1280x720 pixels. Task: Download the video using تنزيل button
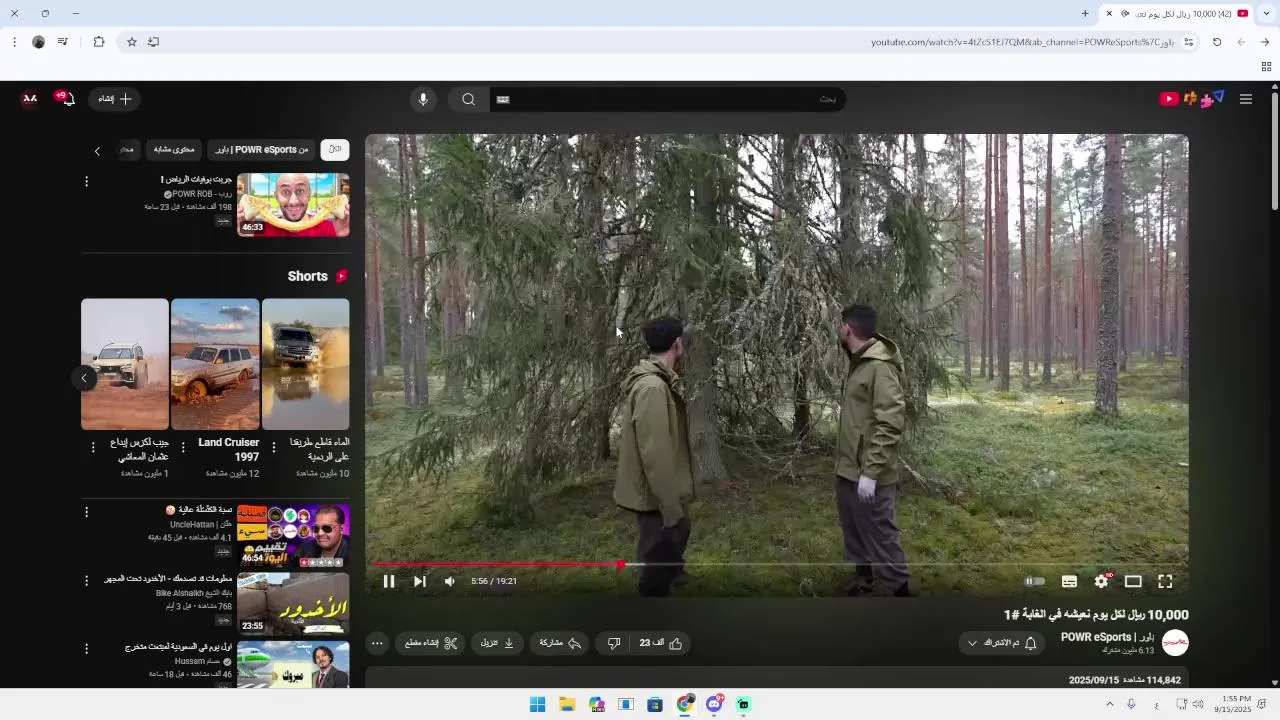497,643
